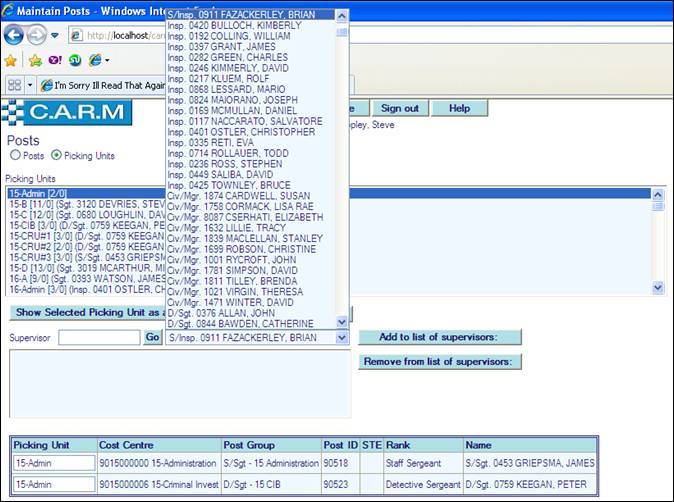Screen dimensions: 674x502
Task: Click the StumbleUpon toolbar icon
Action: coord(75,61)
